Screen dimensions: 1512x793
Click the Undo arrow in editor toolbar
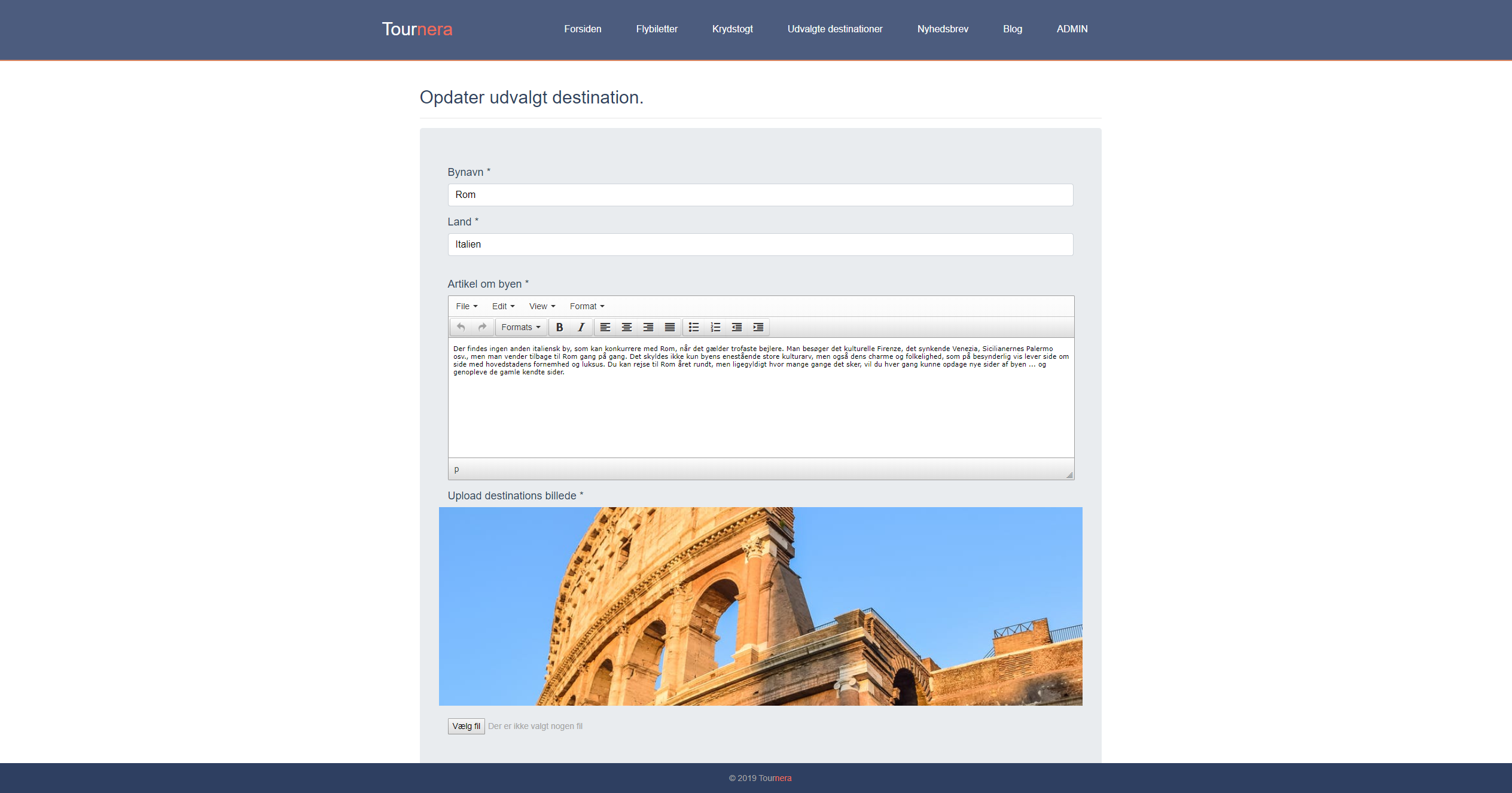pyautogui.click(x=461, y=327)
